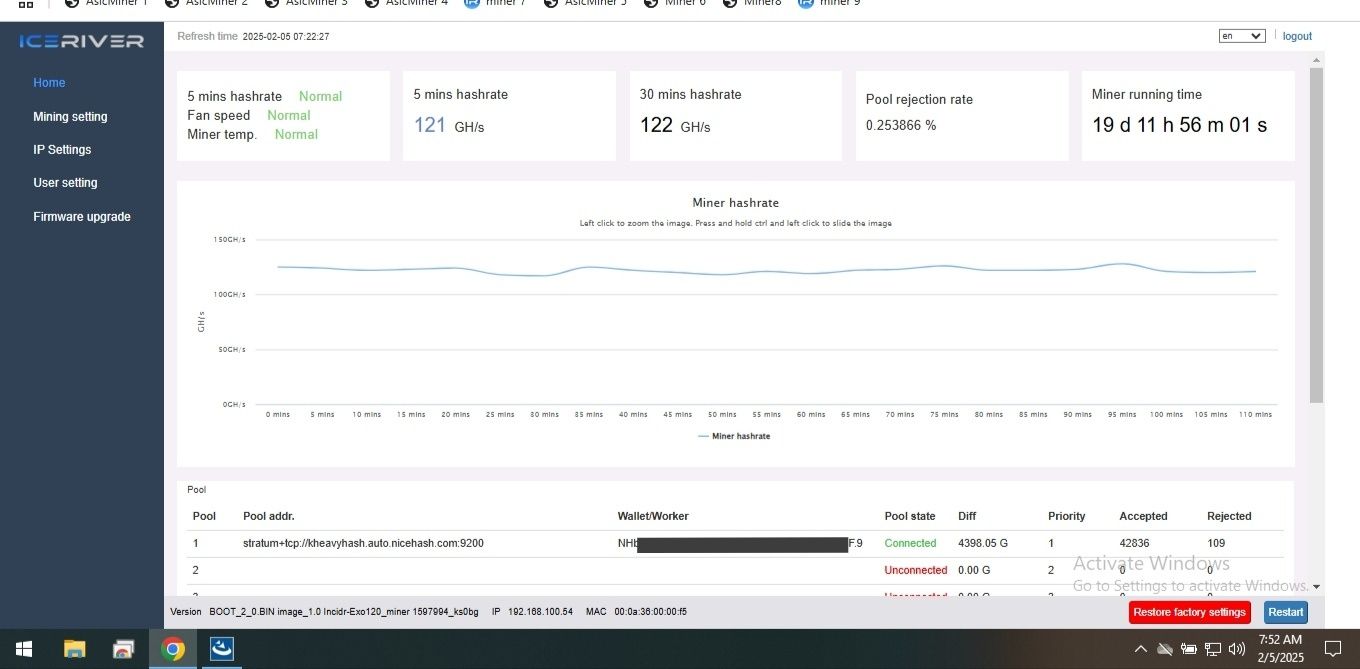
Task: Open the Windows Start menu
Action: (x=24, y=649)
